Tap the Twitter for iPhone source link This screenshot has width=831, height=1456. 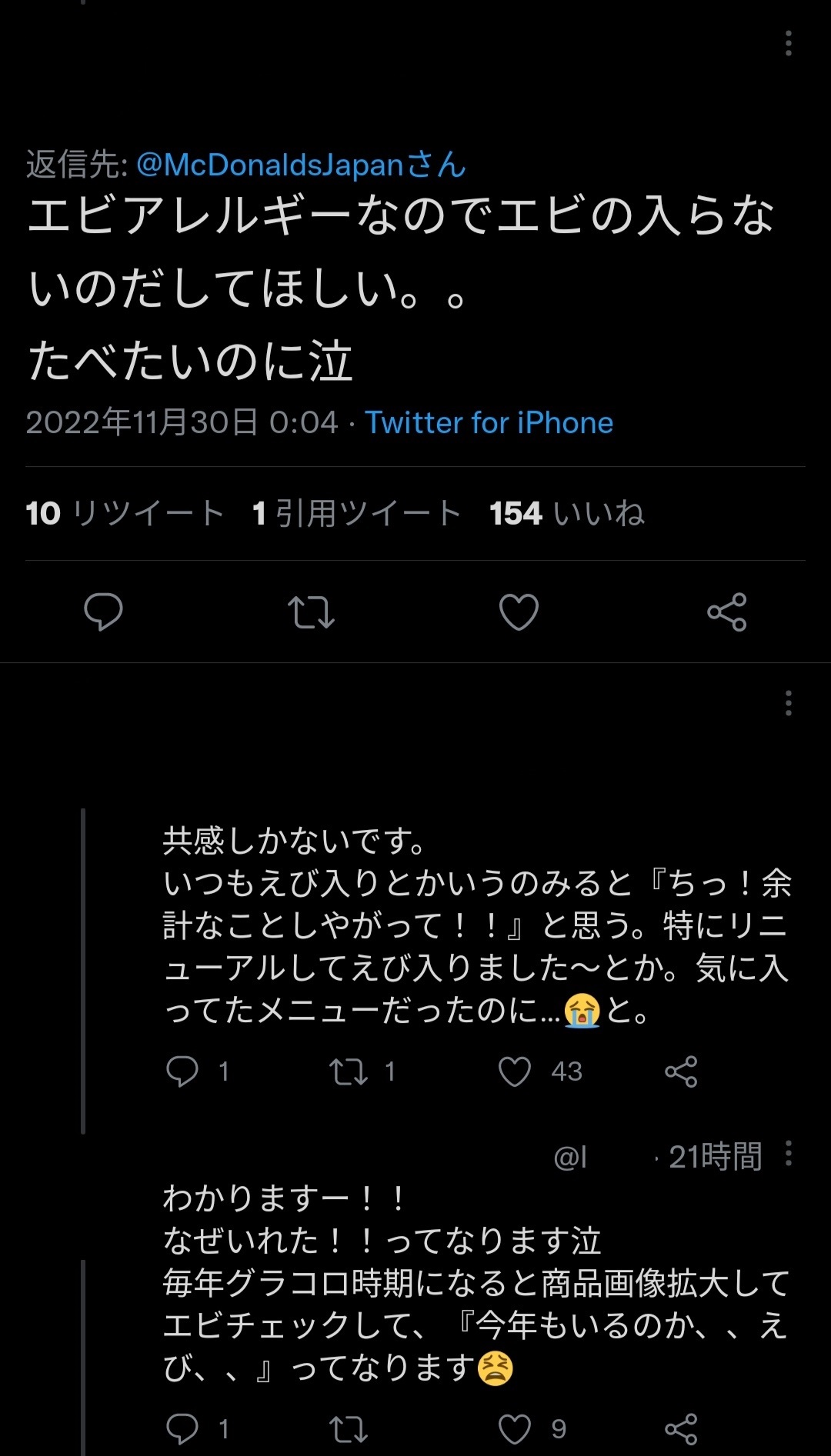pos(489,423)
